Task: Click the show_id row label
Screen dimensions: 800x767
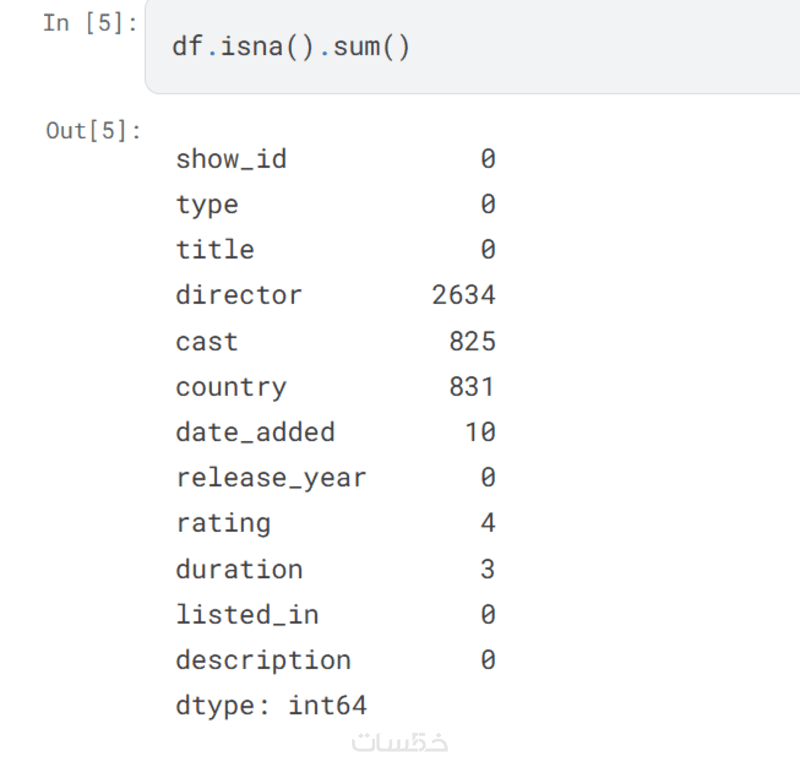Action: point(231,159)
